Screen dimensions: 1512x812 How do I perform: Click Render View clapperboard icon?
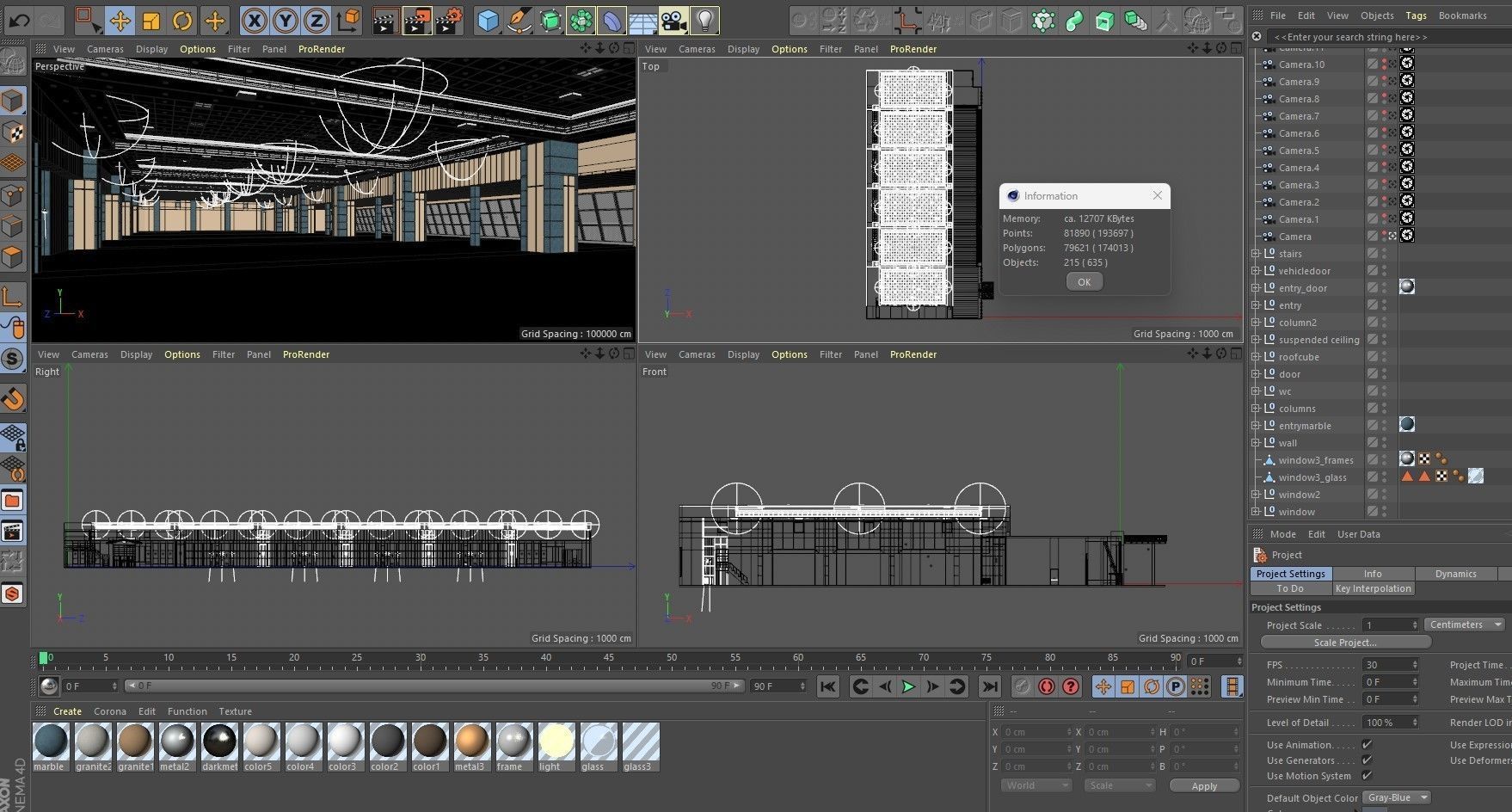[386, 20]
